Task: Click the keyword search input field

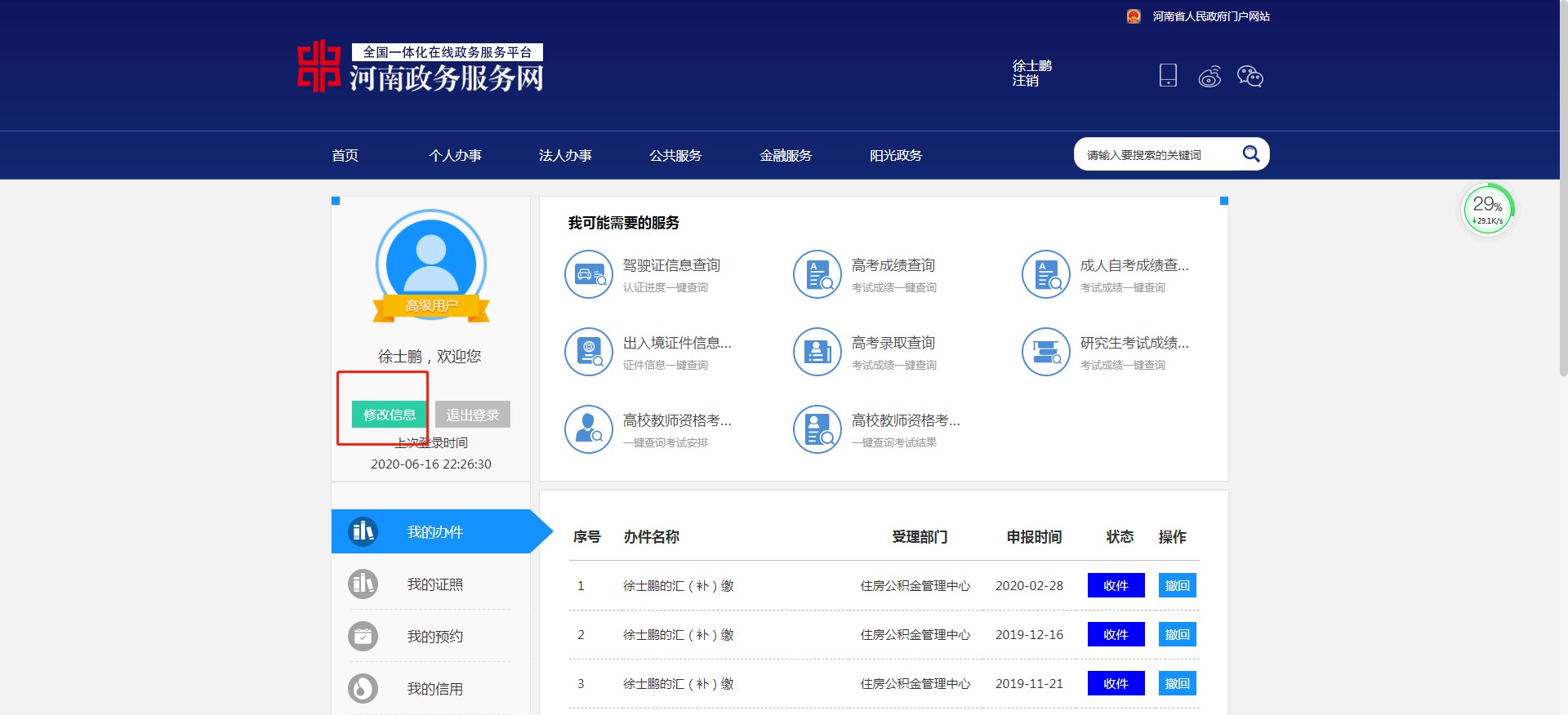Action: (1156, 155)
